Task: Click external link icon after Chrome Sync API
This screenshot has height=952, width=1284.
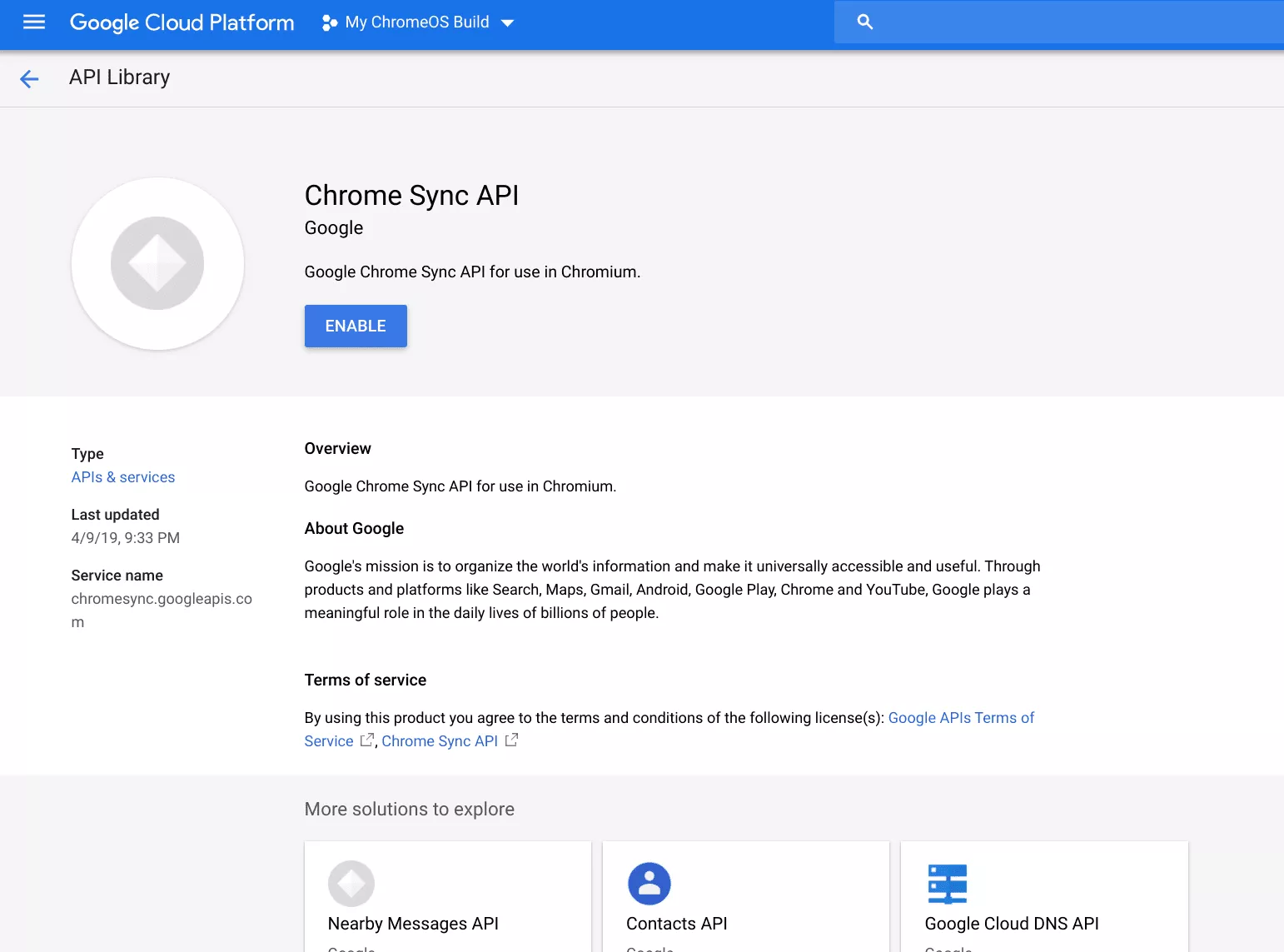Action: (511, 740)
